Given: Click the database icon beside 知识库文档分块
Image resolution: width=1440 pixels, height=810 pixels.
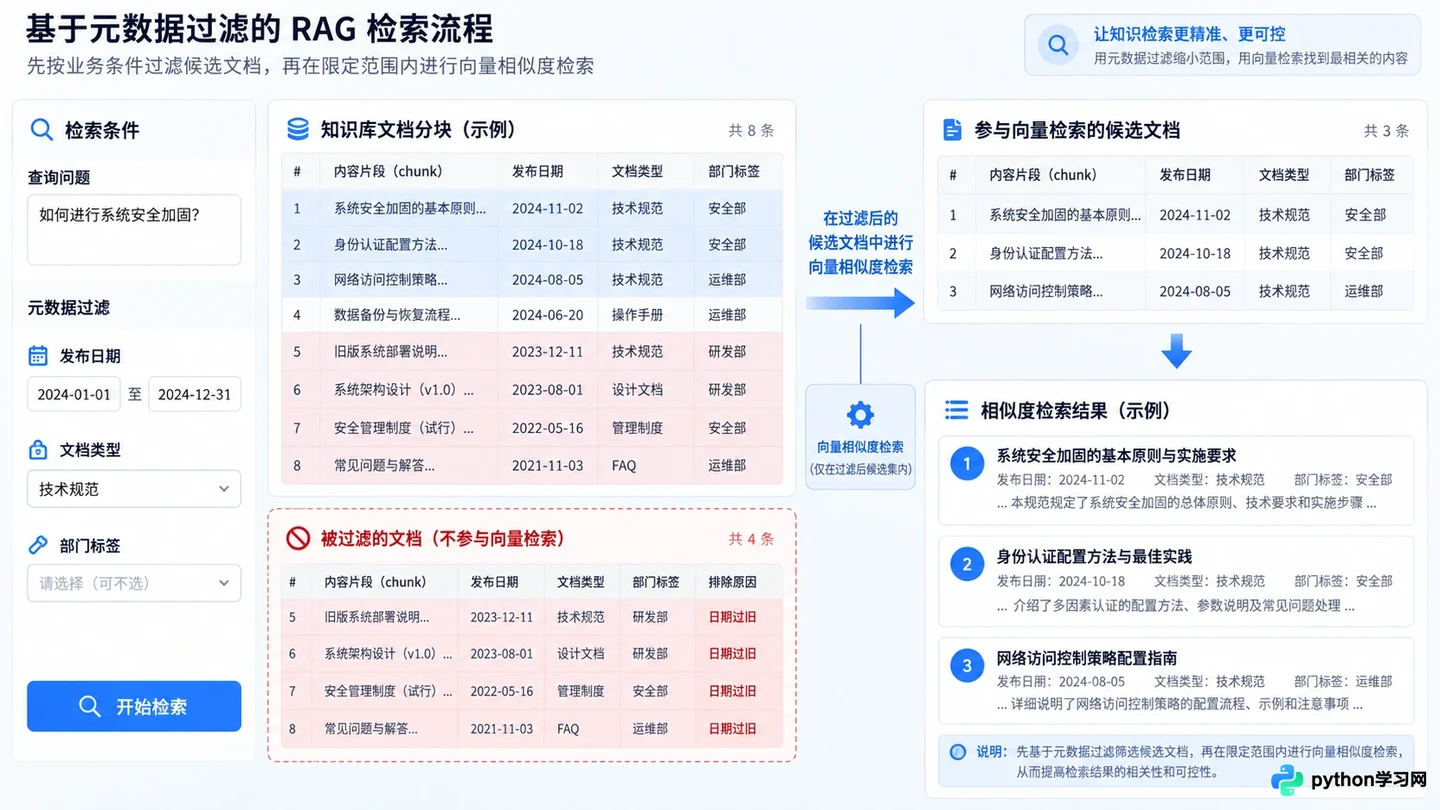Looking at the screenshot, I should click(x=298, y=129).
